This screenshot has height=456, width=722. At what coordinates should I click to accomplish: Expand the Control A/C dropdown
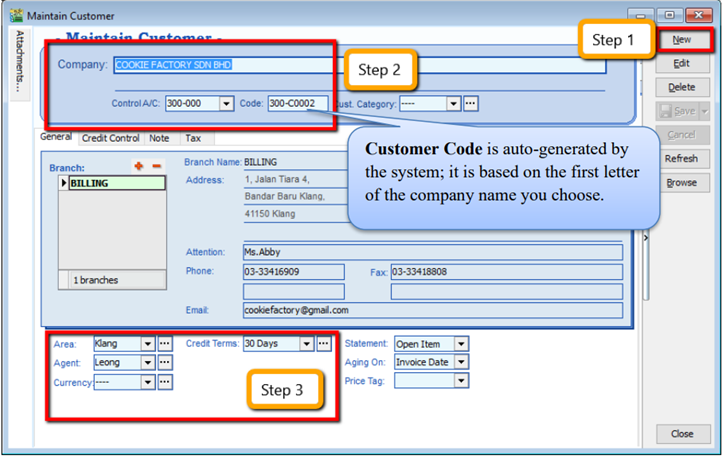click(x=226, y=103)
